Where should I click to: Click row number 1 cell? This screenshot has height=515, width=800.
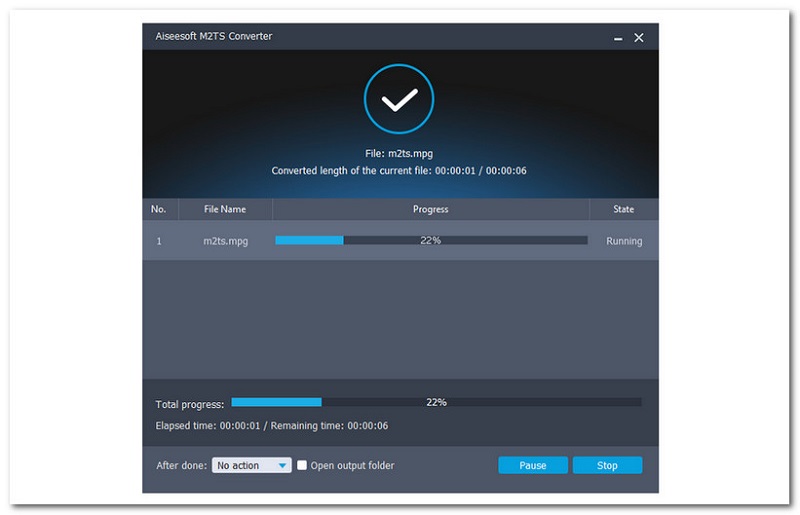tap(159, 241)
